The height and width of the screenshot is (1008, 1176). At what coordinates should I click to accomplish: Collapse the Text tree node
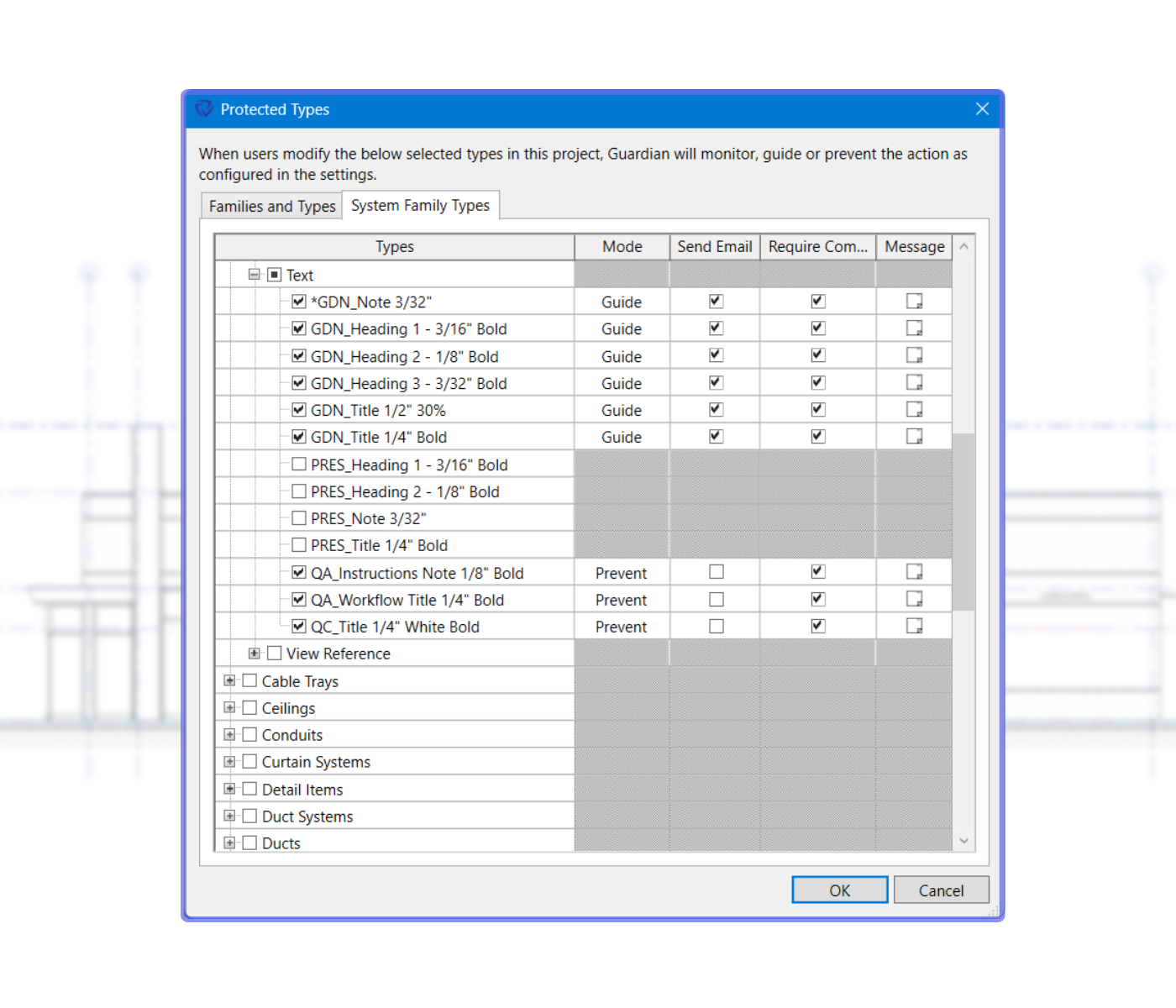(255, 275)
